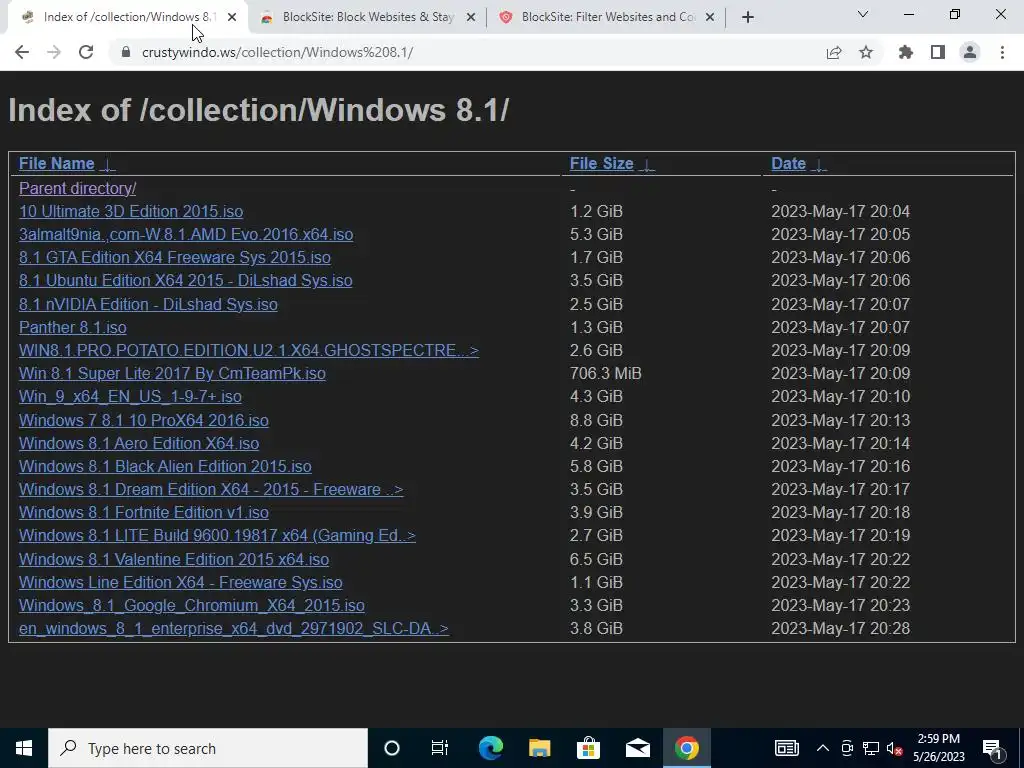Click the 8.8 GiB file size

point(596,420)
